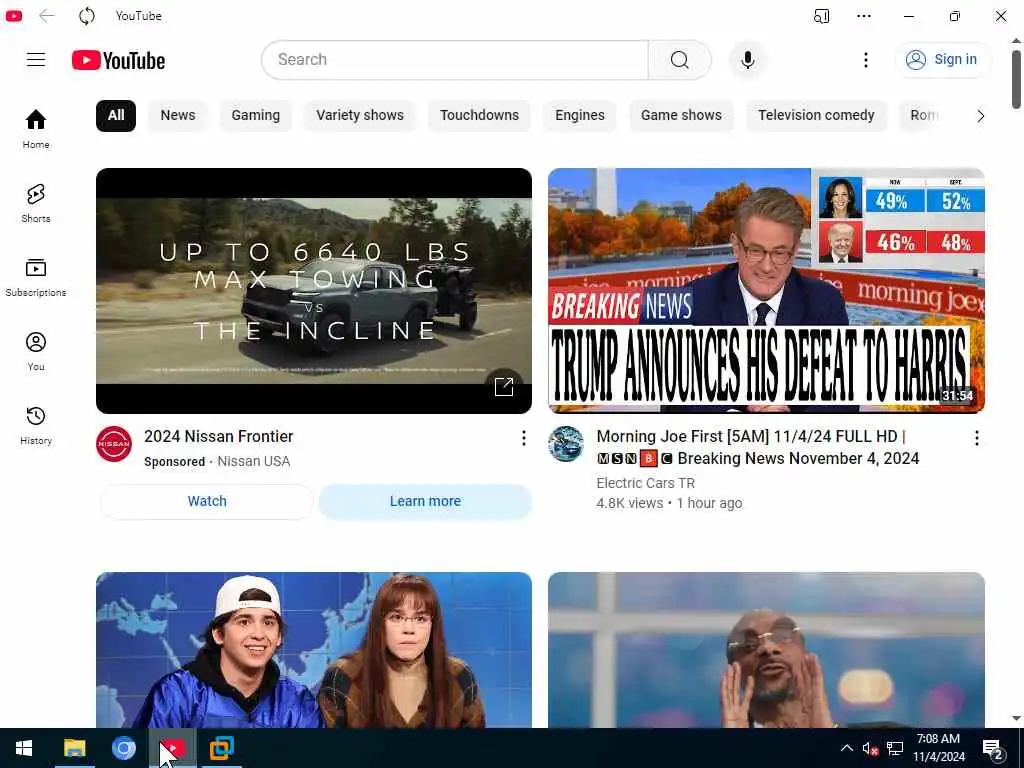
Task: Click the app back arrow
Action: click(x=46, y=16)
